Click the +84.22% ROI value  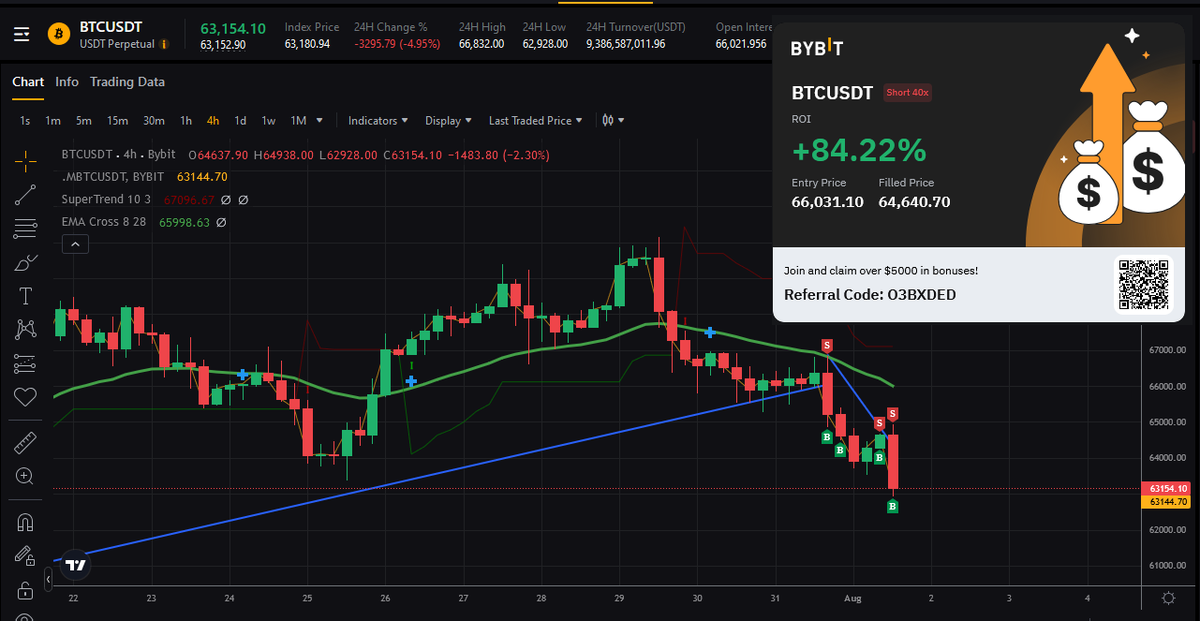(x=859, y=150)
